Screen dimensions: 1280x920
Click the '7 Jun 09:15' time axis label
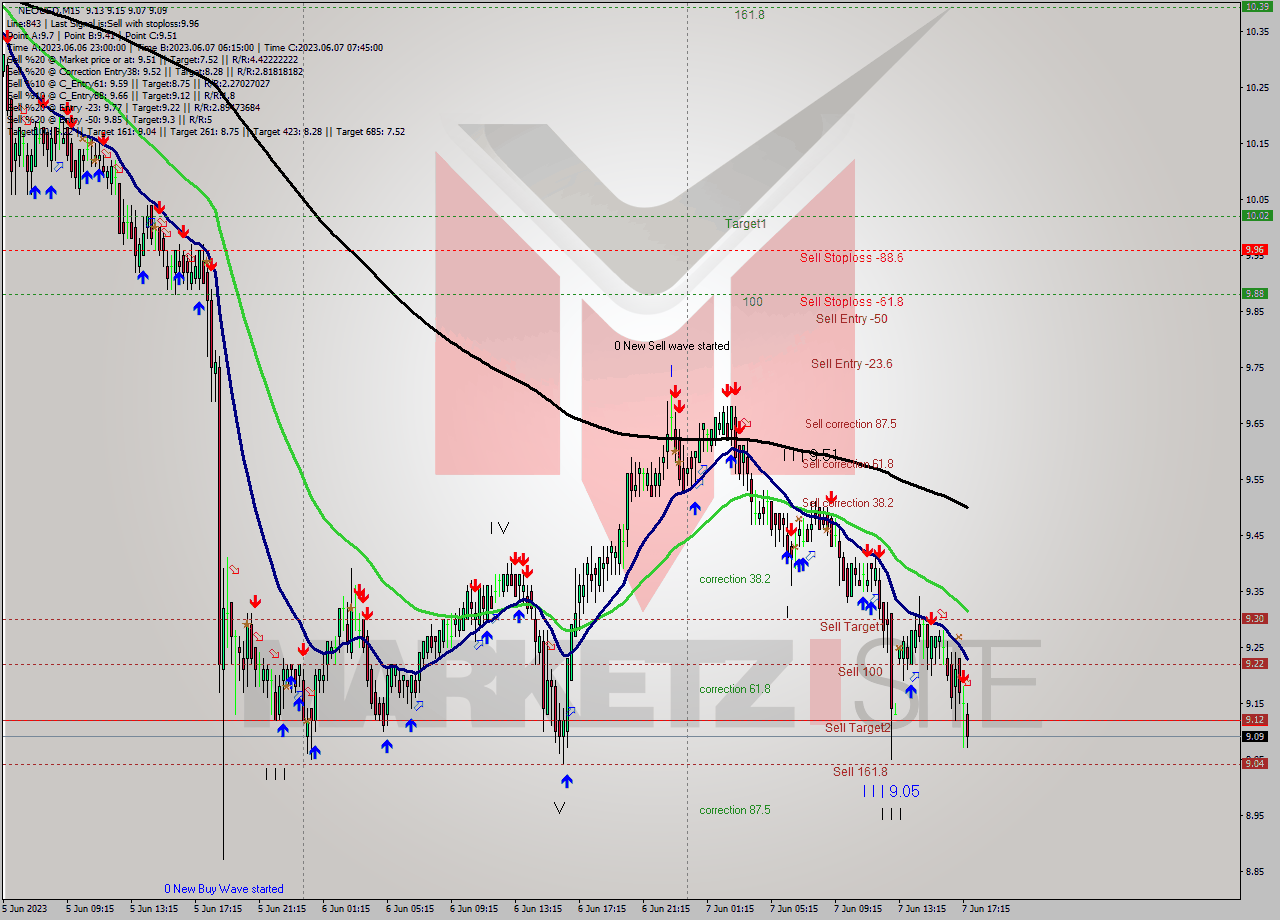point(858,909)
